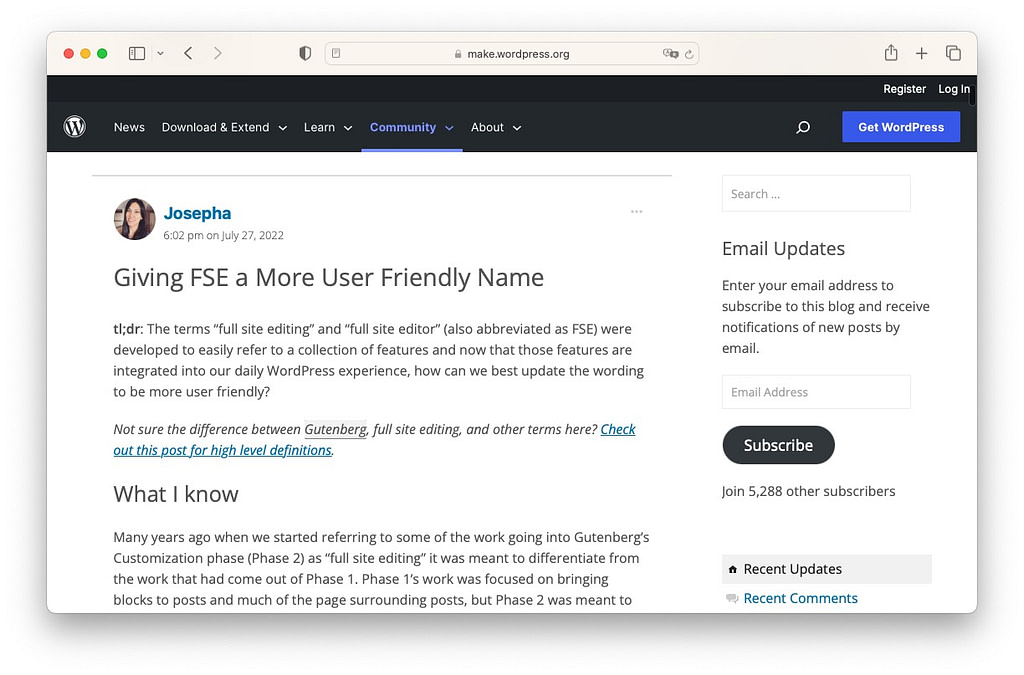Open the post's three-dot options menu
The image size is (1024, 675).
click(636, 212)
